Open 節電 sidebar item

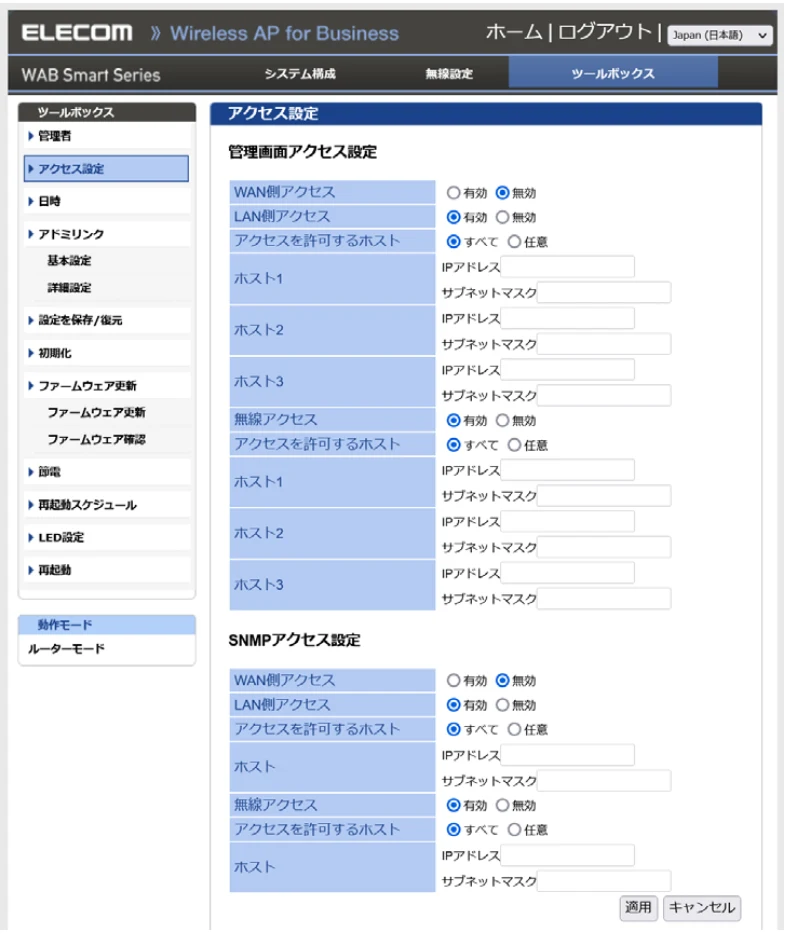click(x=107, y=472)
